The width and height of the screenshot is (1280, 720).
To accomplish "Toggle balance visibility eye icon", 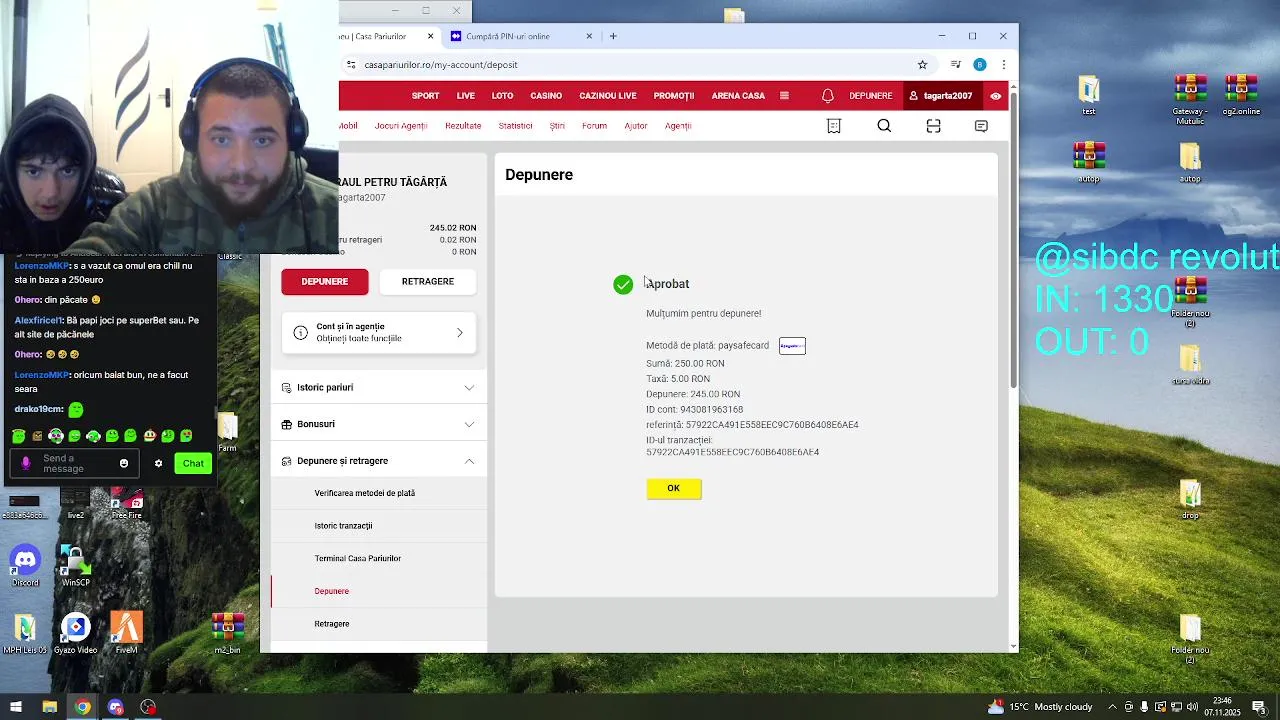I will click(996, 96).
